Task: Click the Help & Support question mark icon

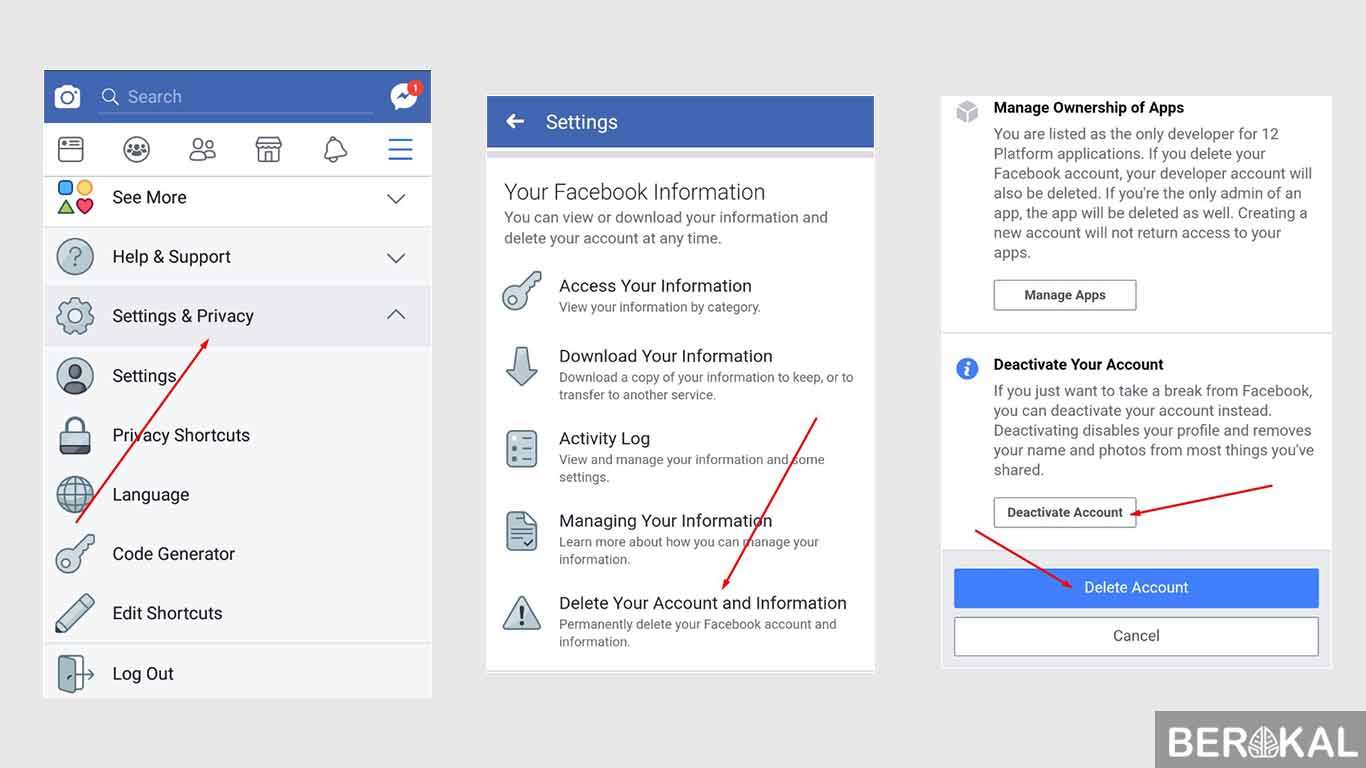Action: pos(75,257)
